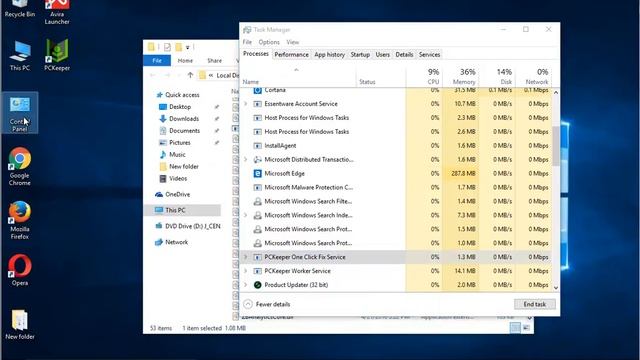This screenshot has width=640, height=360.
Task: Expand PCKeeper One Click Fix Service
Action: (246, 257)
